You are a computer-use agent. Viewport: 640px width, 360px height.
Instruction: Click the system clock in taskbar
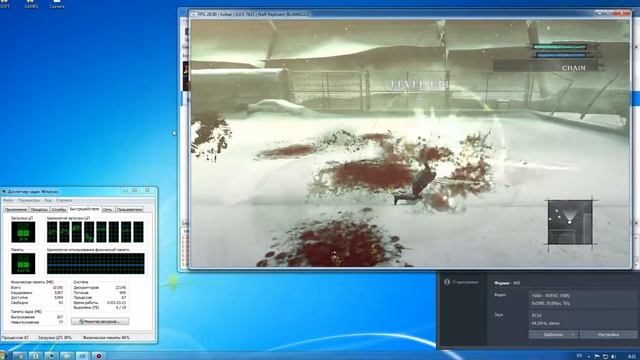[631, 356]
